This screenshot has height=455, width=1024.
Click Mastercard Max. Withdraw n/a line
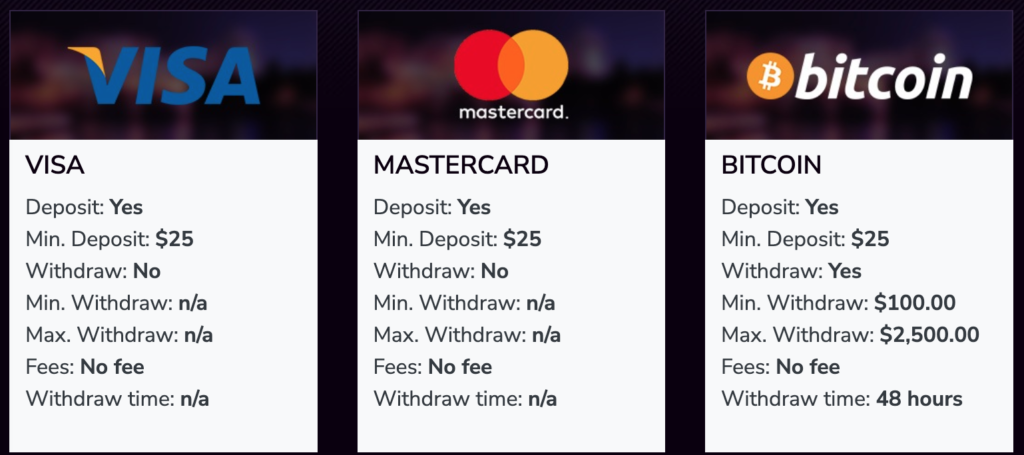coord(467,335)
